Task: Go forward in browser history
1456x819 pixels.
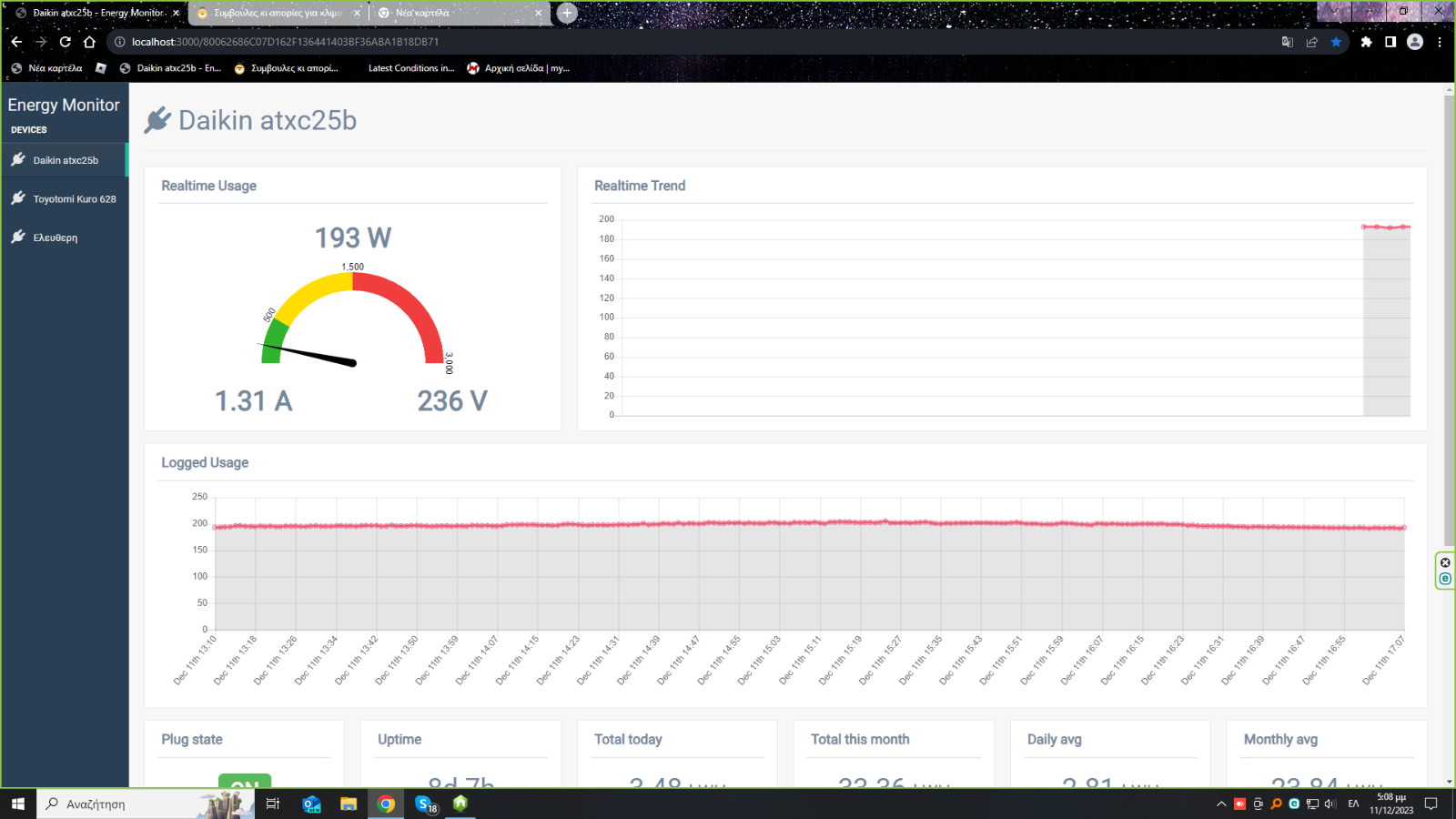Action: point(41,42)
